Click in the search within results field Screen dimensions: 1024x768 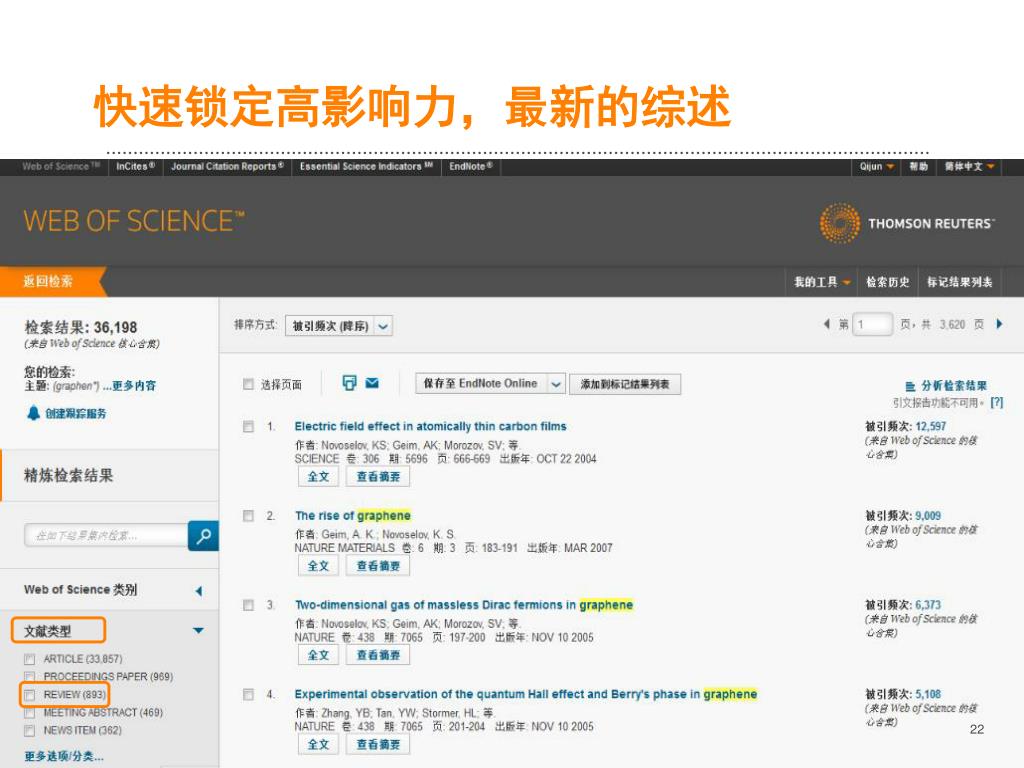106,536
